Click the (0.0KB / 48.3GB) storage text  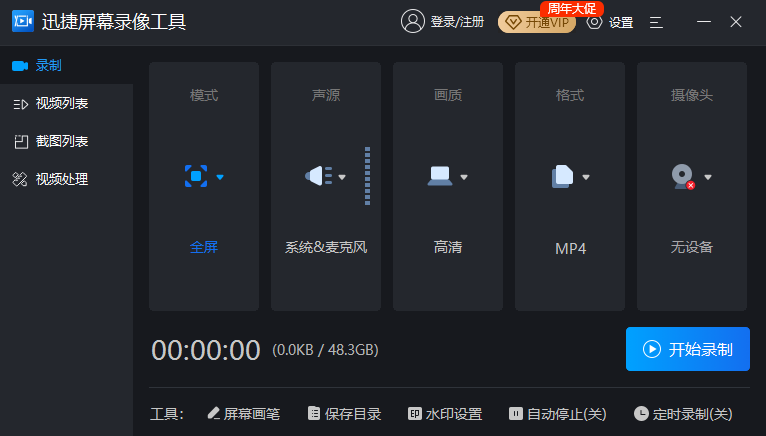click(325, 350)
